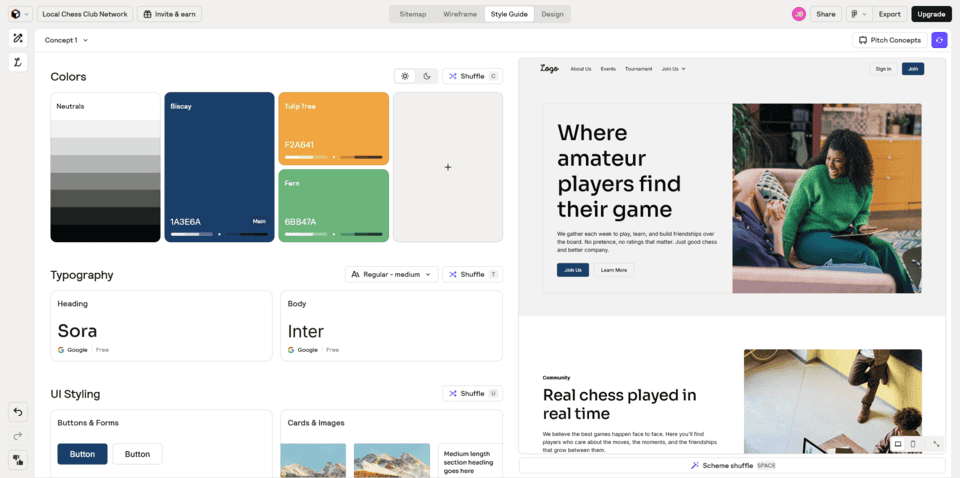The width and height of the screenshot is (960, 478).
Task: Open the Regular - medium typography dropdown
Action: tap(391, 274)
